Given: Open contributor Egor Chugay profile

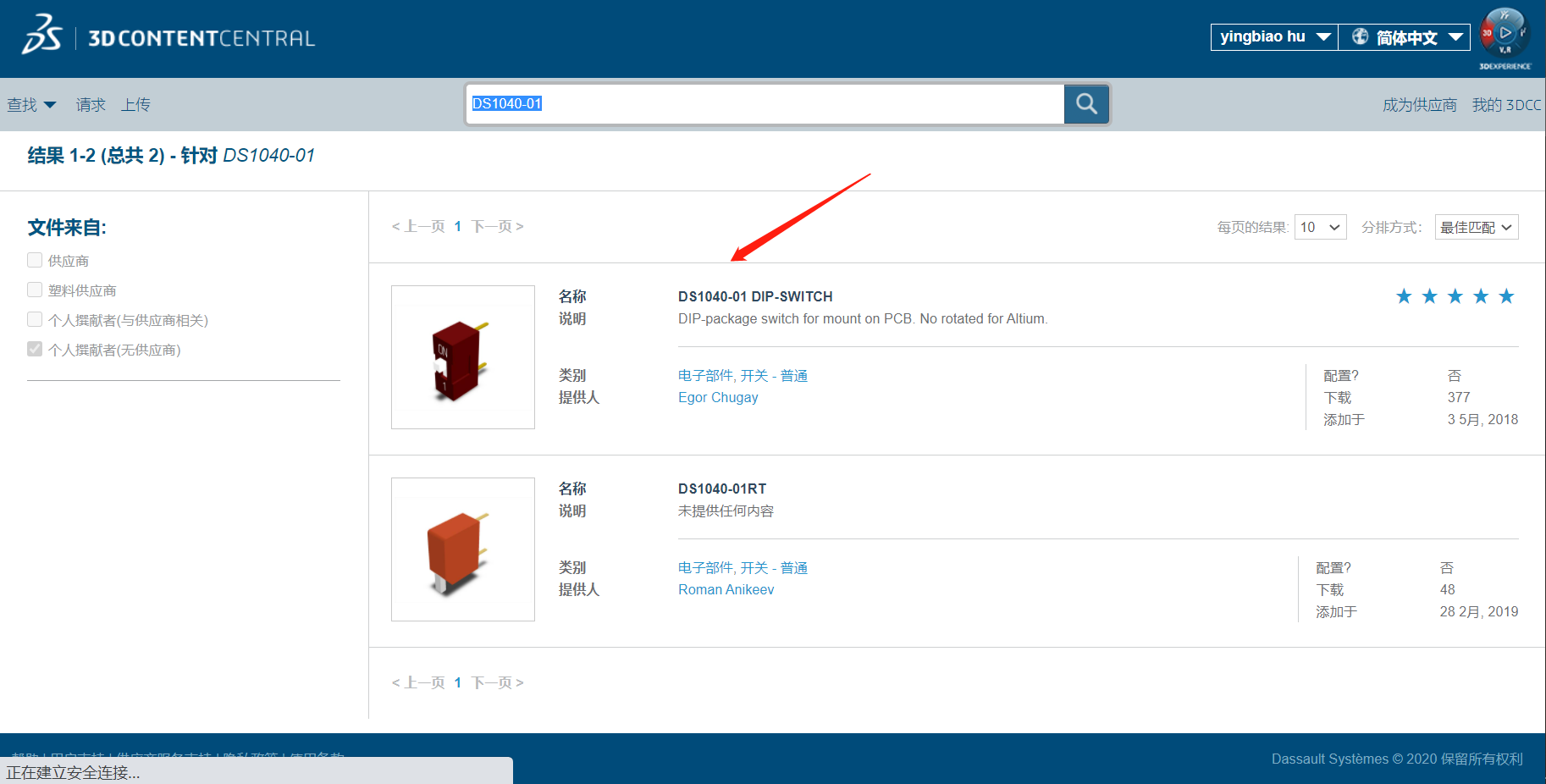Looking at the screenshot, I should [718, 397].
